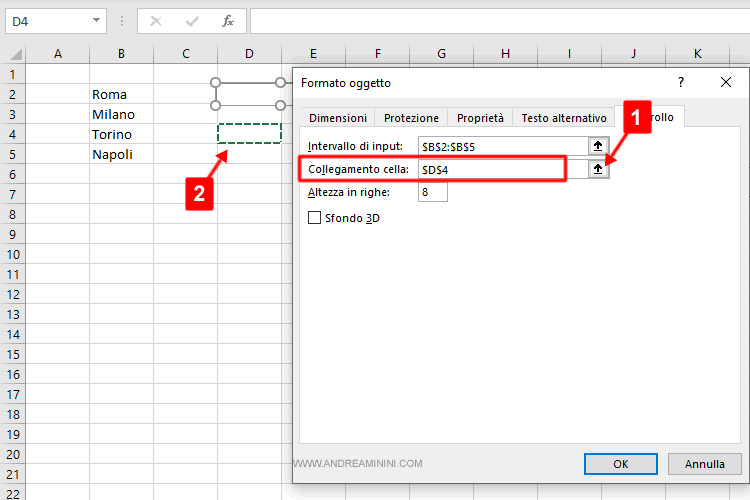The height and width of the screenshot is (500, 750).
Task: Click inside the formula bar input
Action: [500, 21]
